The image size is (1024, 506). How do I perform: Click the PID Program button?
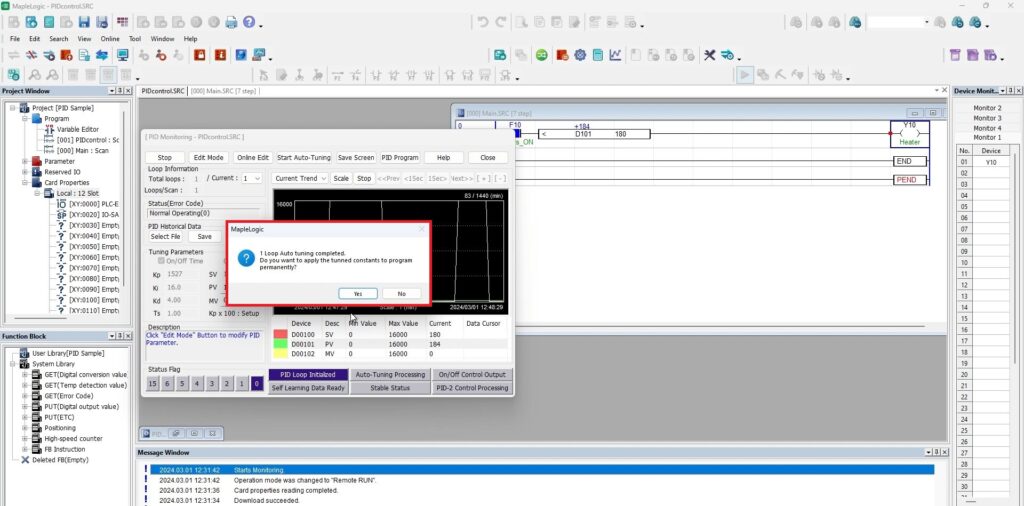point(400,157)
